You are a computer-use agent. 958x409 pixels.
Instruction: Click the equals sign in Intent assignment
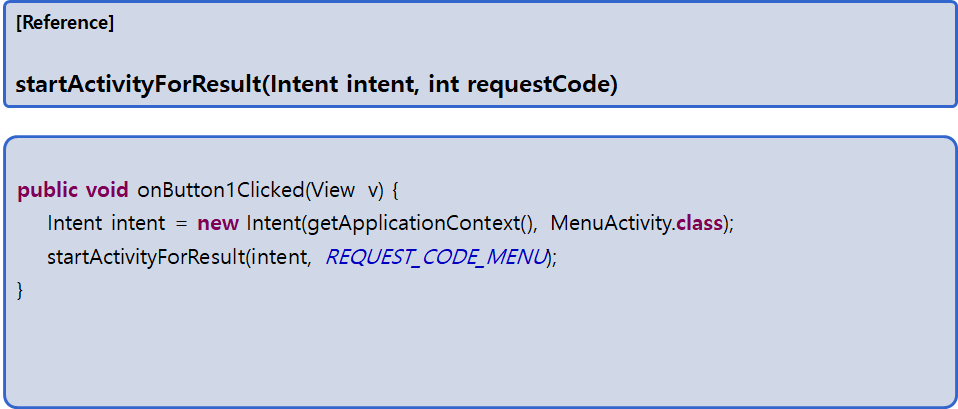click(x=181, y=224)
